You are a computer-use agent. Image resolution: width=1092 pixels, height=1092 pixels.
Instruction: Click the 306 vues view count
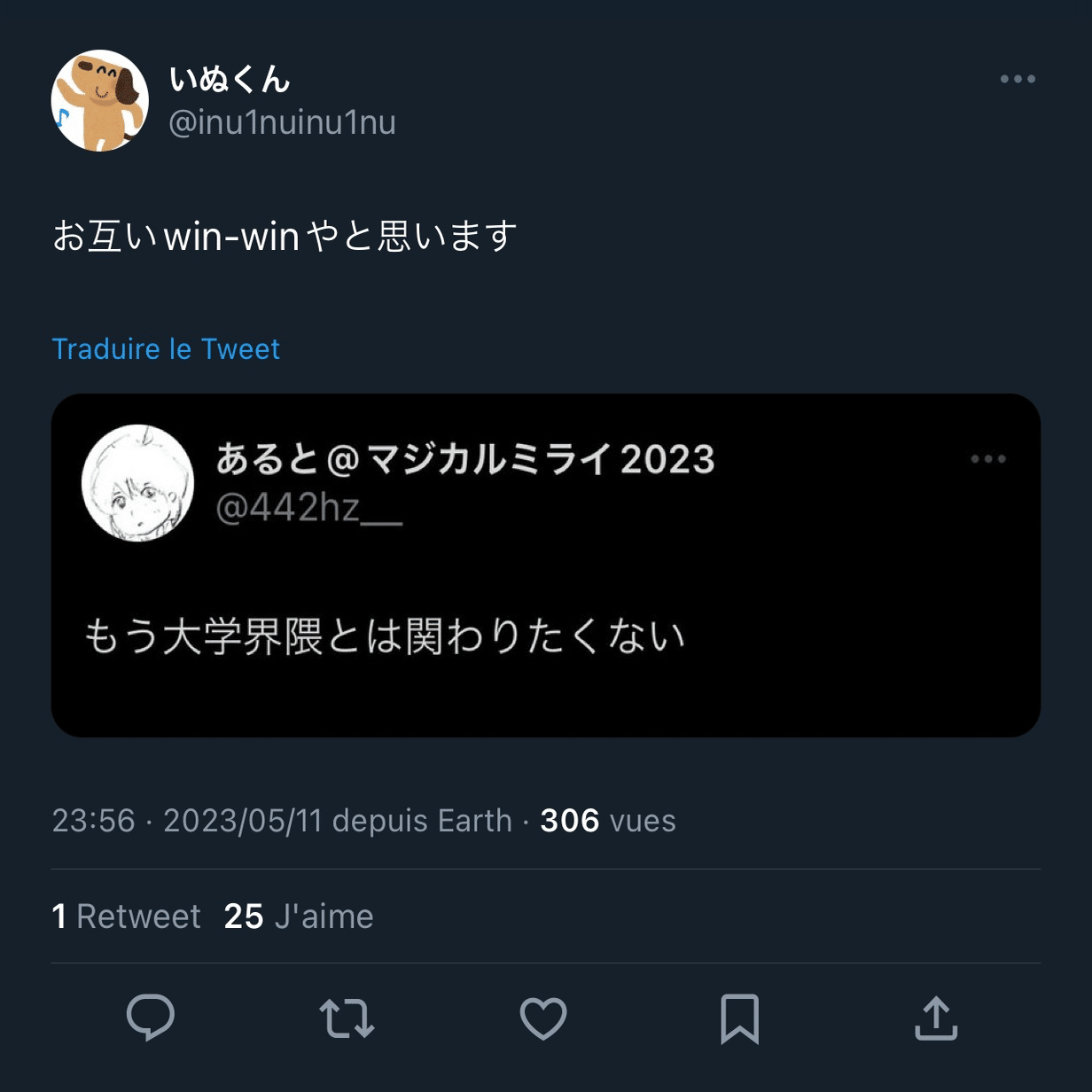[x=608, y=821]
